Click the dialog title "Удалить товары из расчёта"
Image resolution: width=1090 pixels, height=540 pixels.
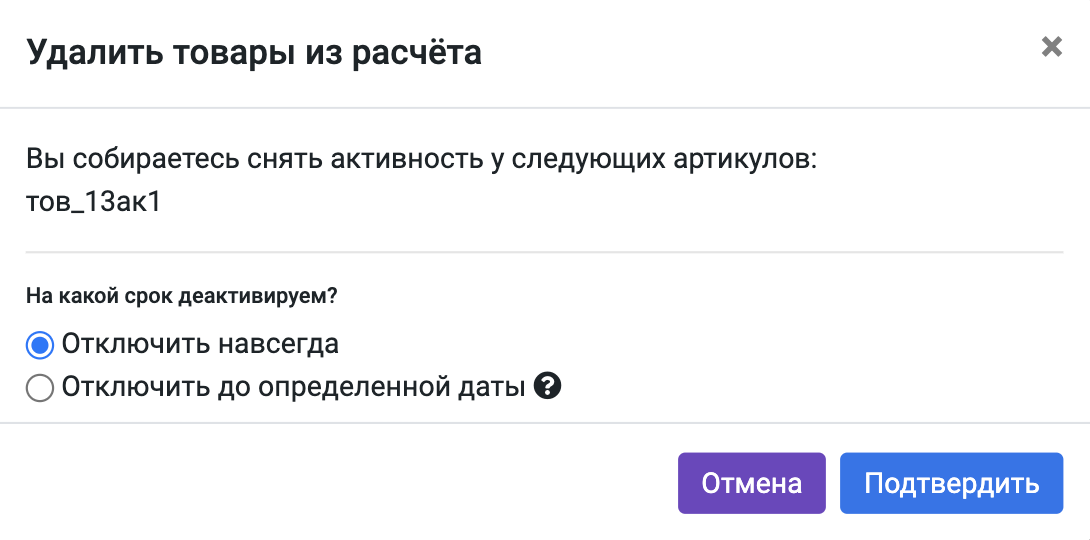tap(254, 52)
